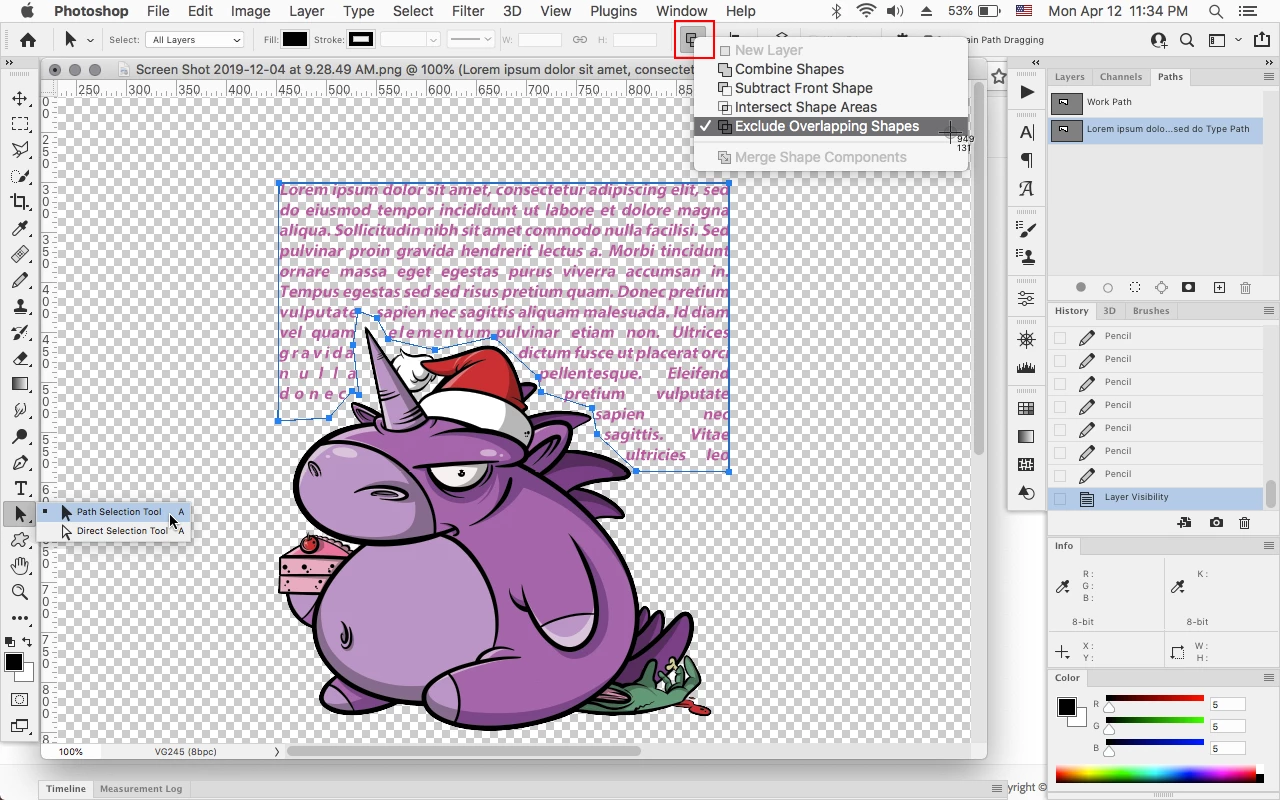
Task: Select the Work Path row
Action: click(1155, 102)
